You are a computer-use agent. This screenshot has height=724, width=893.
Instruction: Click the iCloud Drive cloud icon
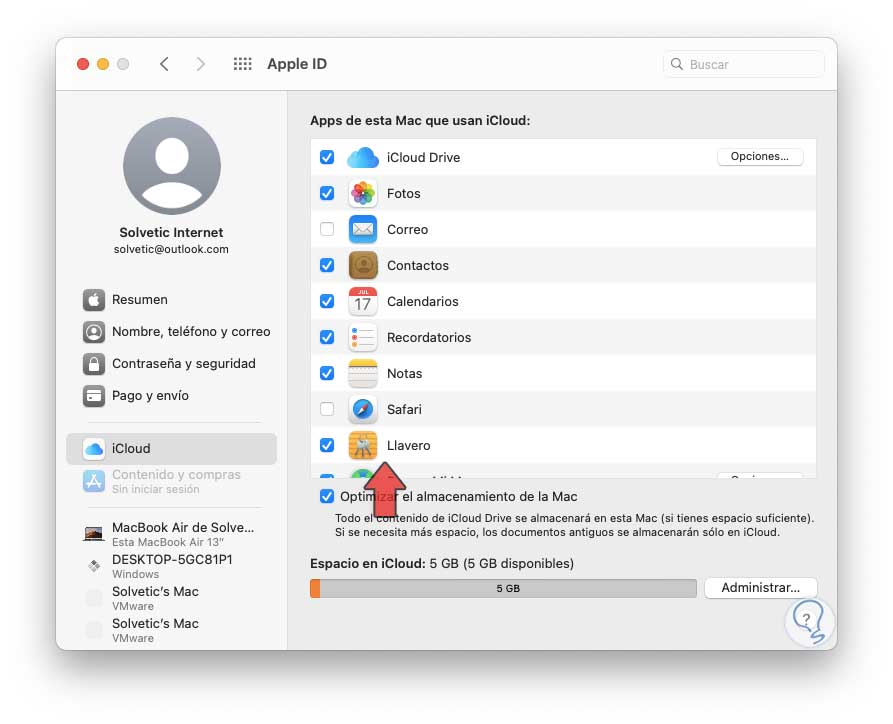(x=363, y=157)
